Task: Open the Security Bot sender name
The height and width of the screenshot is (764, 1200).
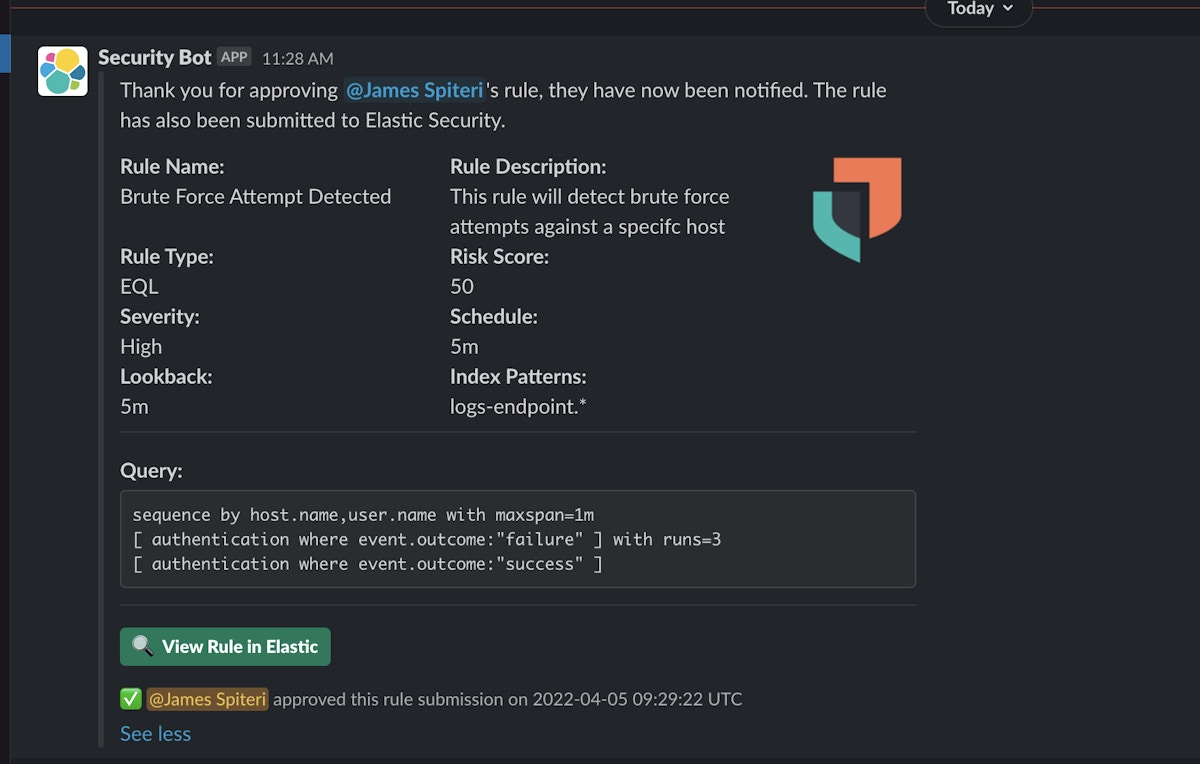Action: tap(155, 58)
